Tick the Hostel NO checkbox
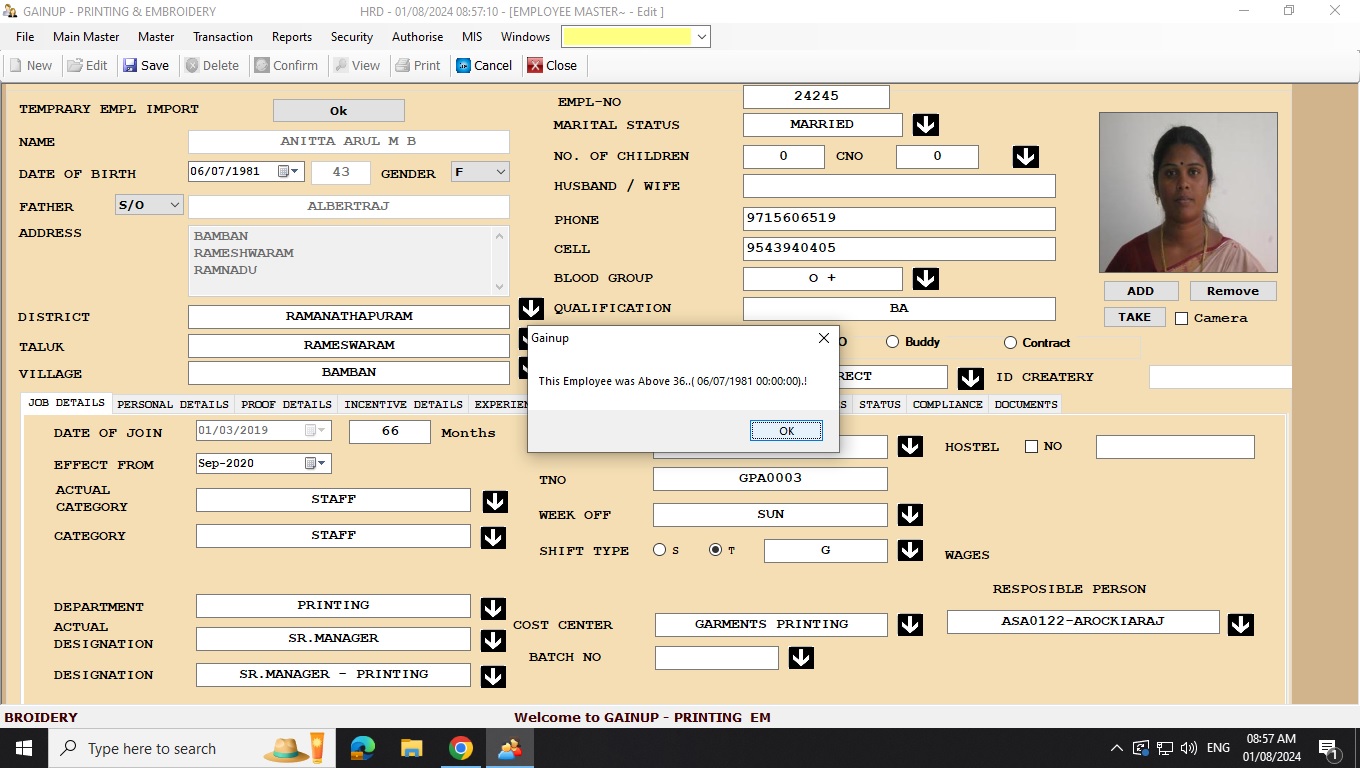This screenshot has height=768, width=1360. tap(1031, 447)
